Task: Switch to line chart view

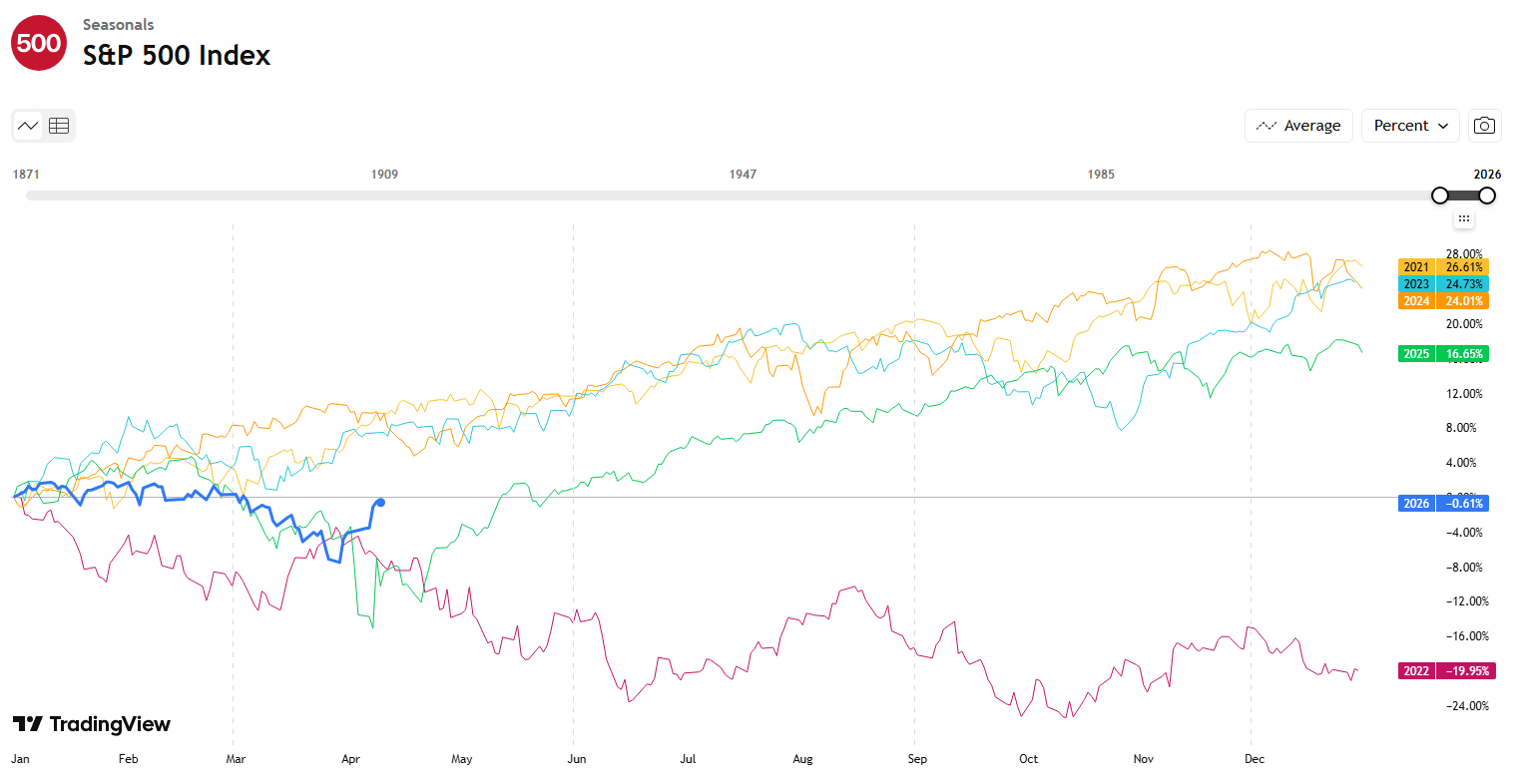Action: click(28, 126)
